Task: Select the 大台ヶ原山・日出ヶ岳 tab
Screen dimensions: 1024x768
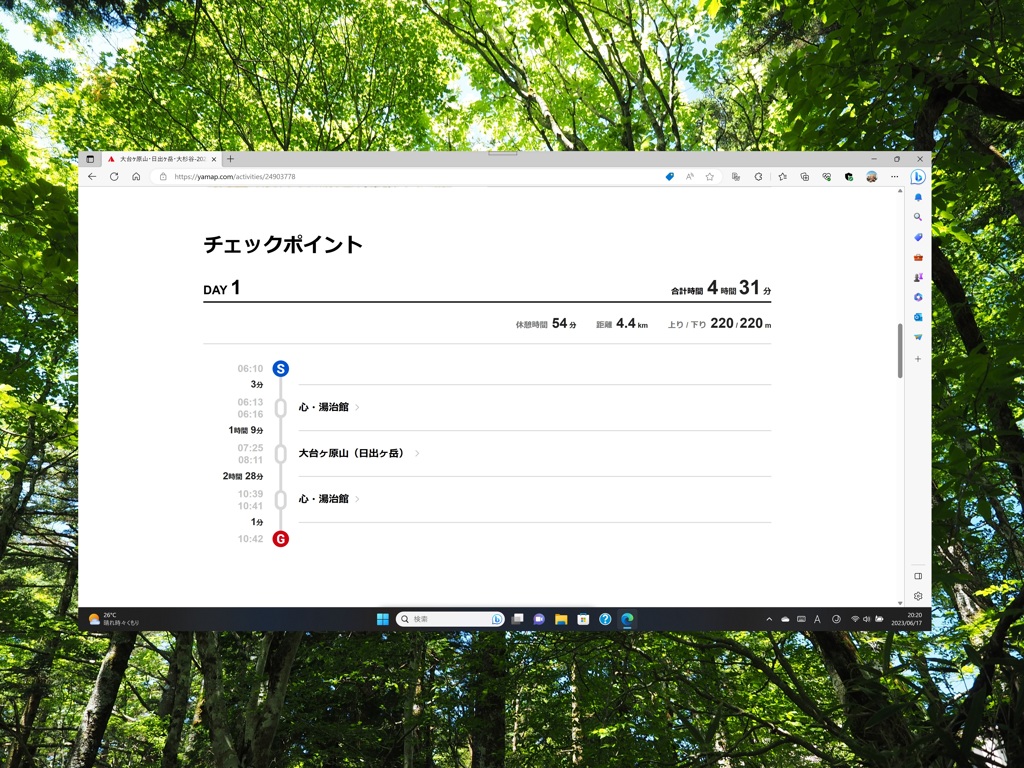Action: [162, 159]
